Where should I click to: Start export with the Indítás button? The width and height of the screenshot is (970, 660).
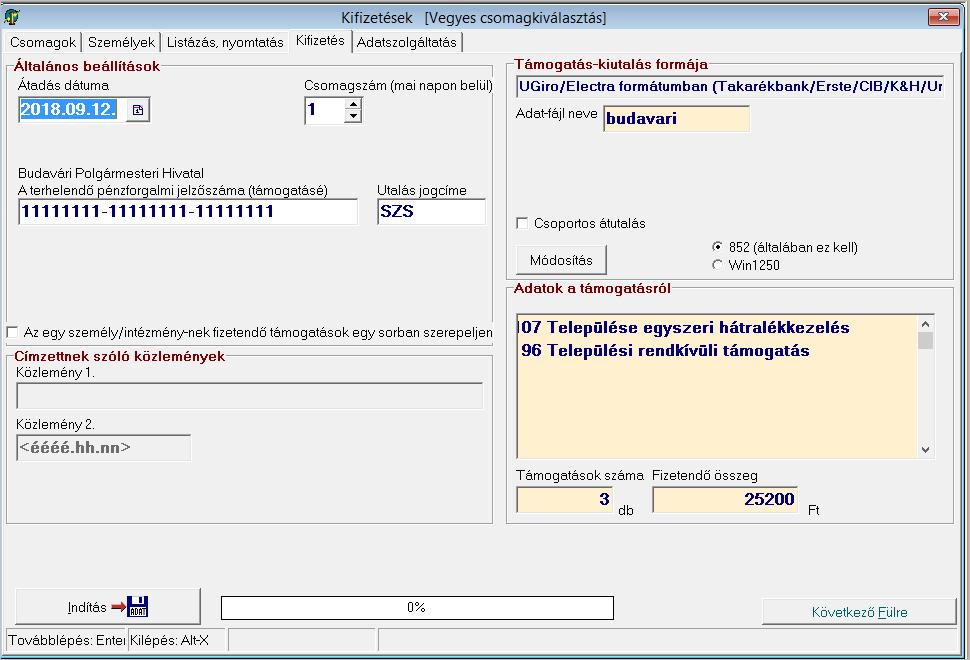point(108,607)
